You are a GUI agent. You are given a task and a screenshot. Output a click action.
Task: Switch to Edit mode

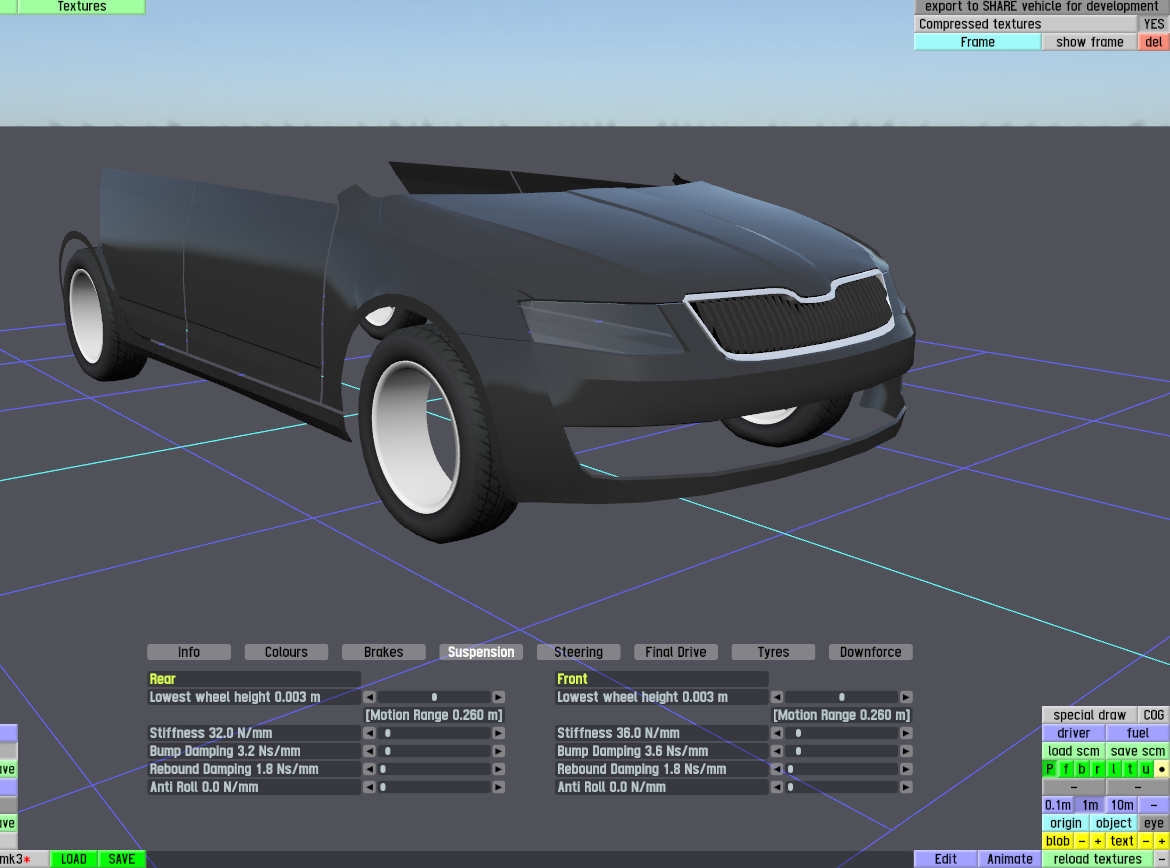[945, 859]
